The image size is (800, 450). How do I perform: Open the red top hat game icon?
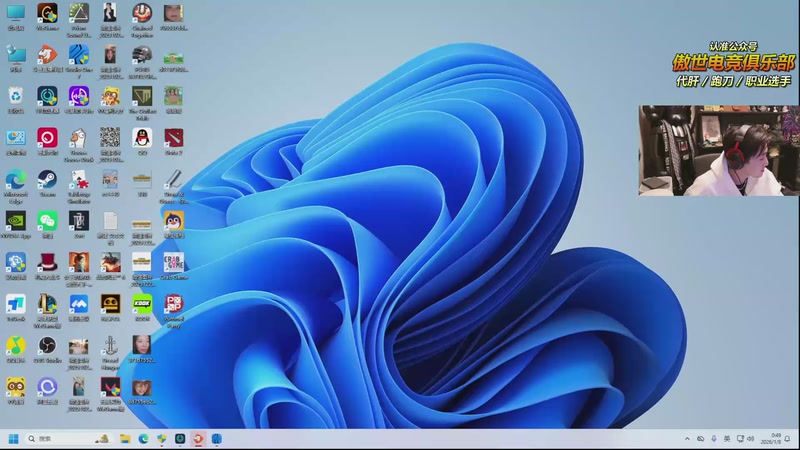click(x=47, y=262)
